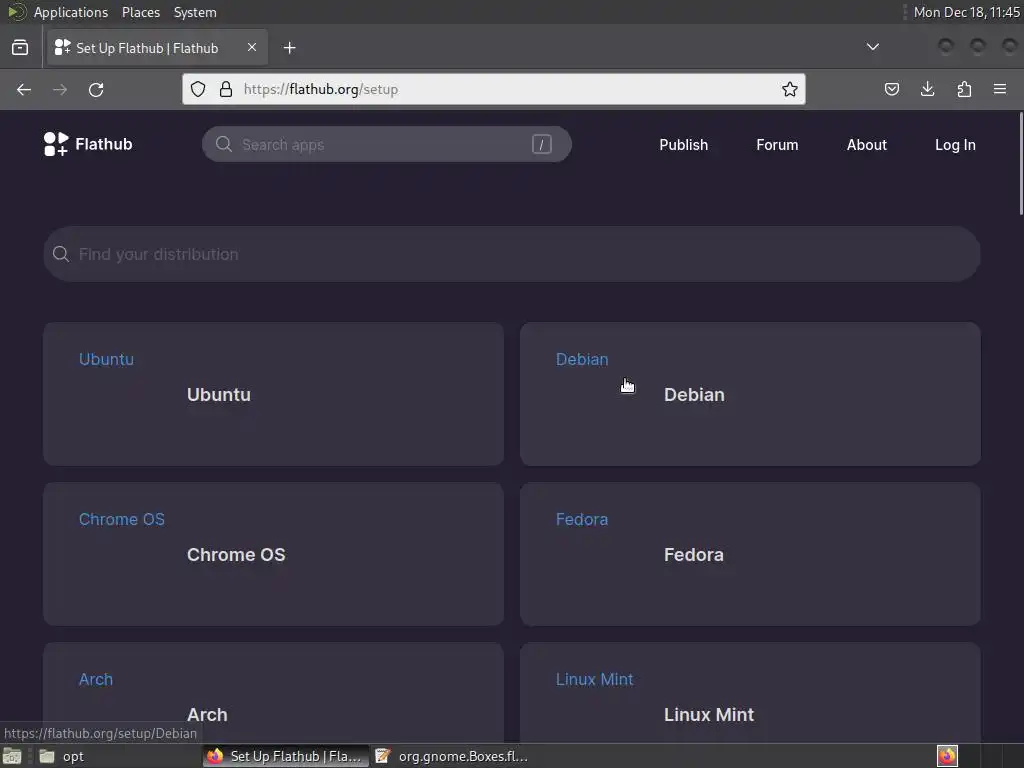Click the page vertical scrollbar
Image resolution: width=1024 pixels, height=768 pixels.
click(1021, 163)
